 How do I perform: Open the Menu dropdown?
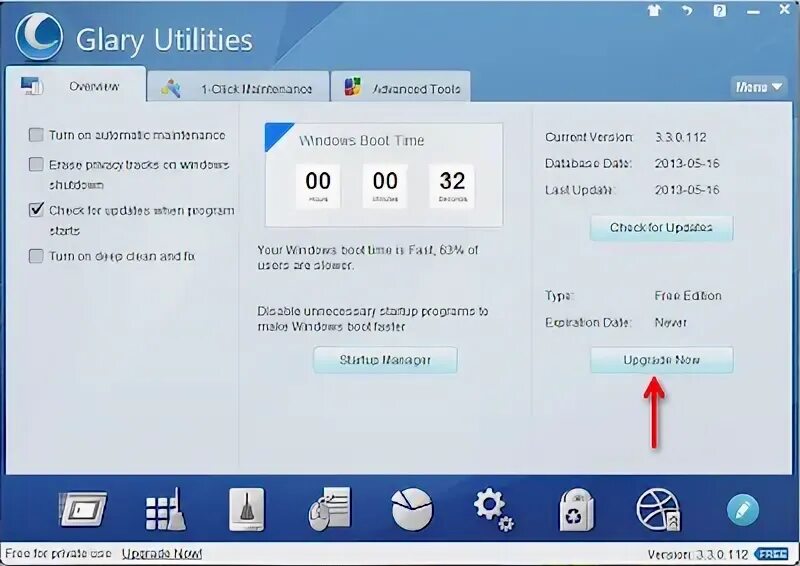(759, 87)
